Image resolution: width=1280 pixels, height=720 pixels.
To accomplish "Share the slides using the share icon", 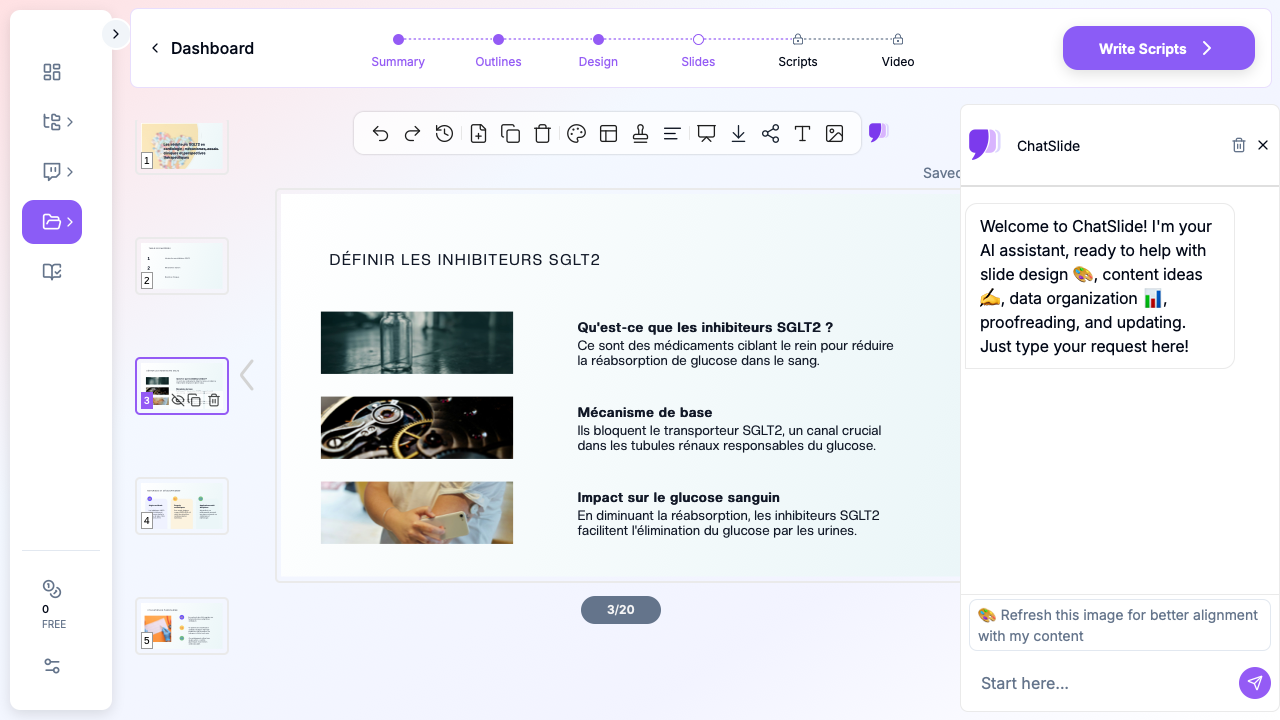I will tap(770, 134).
